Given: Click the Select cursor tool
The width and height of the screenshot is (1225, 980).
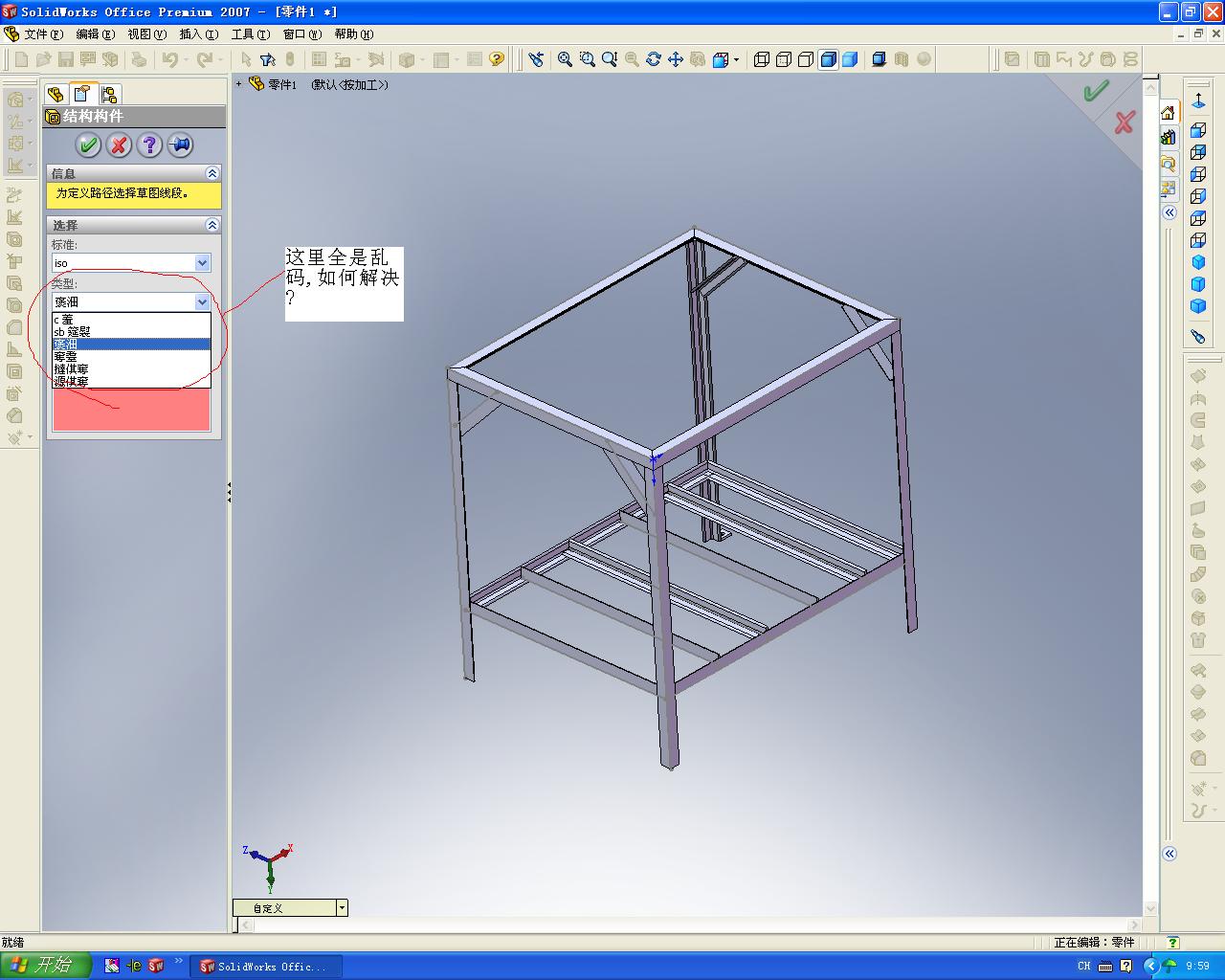Looking at the screenshot, I should pyautogui.click(x=246, y=59).
